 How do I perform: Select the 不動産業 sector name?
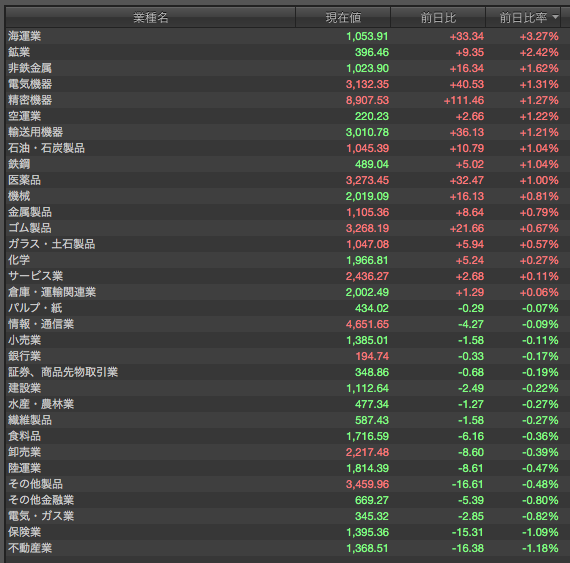pyautogui.click(x=30, y=548)
